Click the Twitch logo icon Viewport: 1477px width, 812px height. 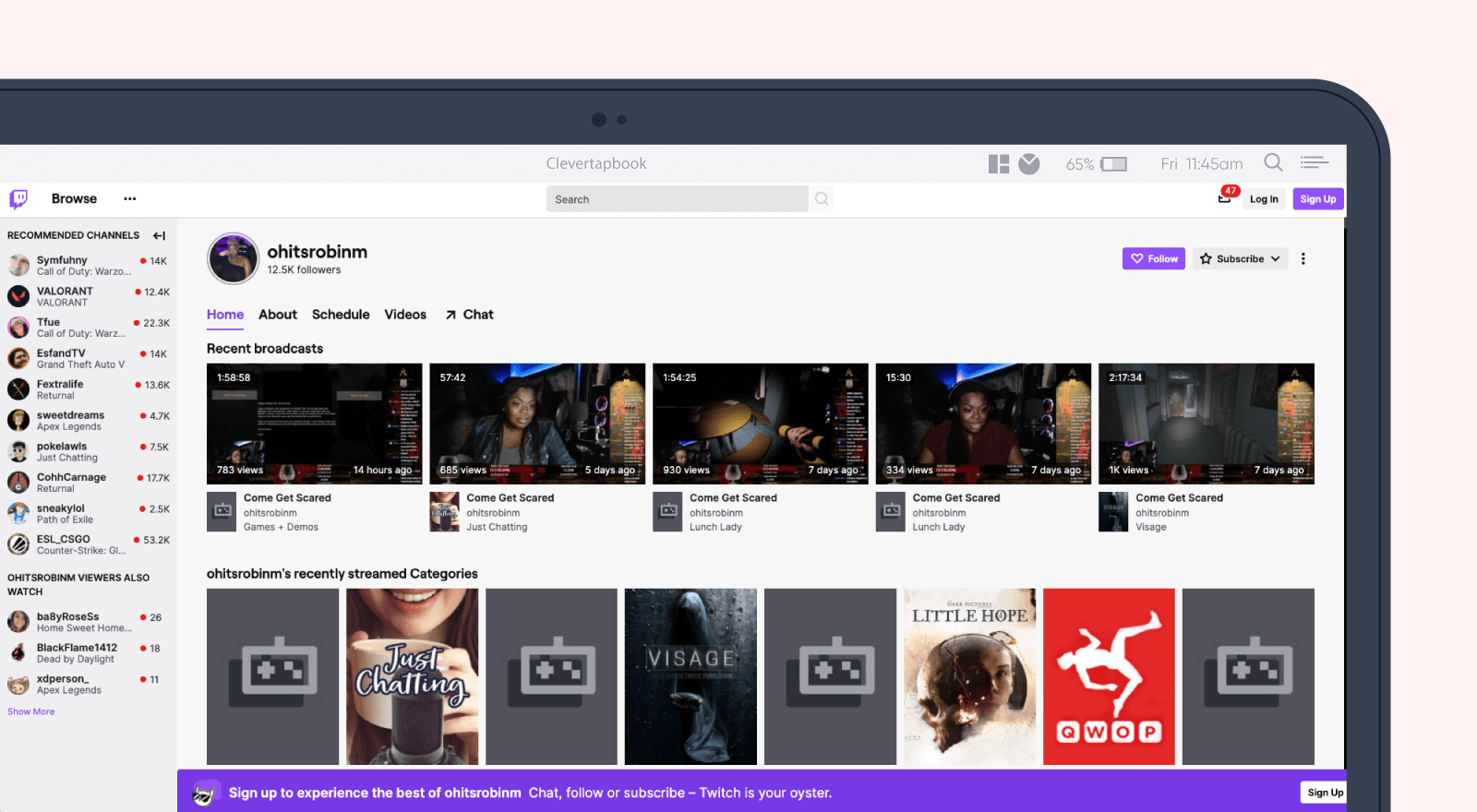(x=18, y=199)
